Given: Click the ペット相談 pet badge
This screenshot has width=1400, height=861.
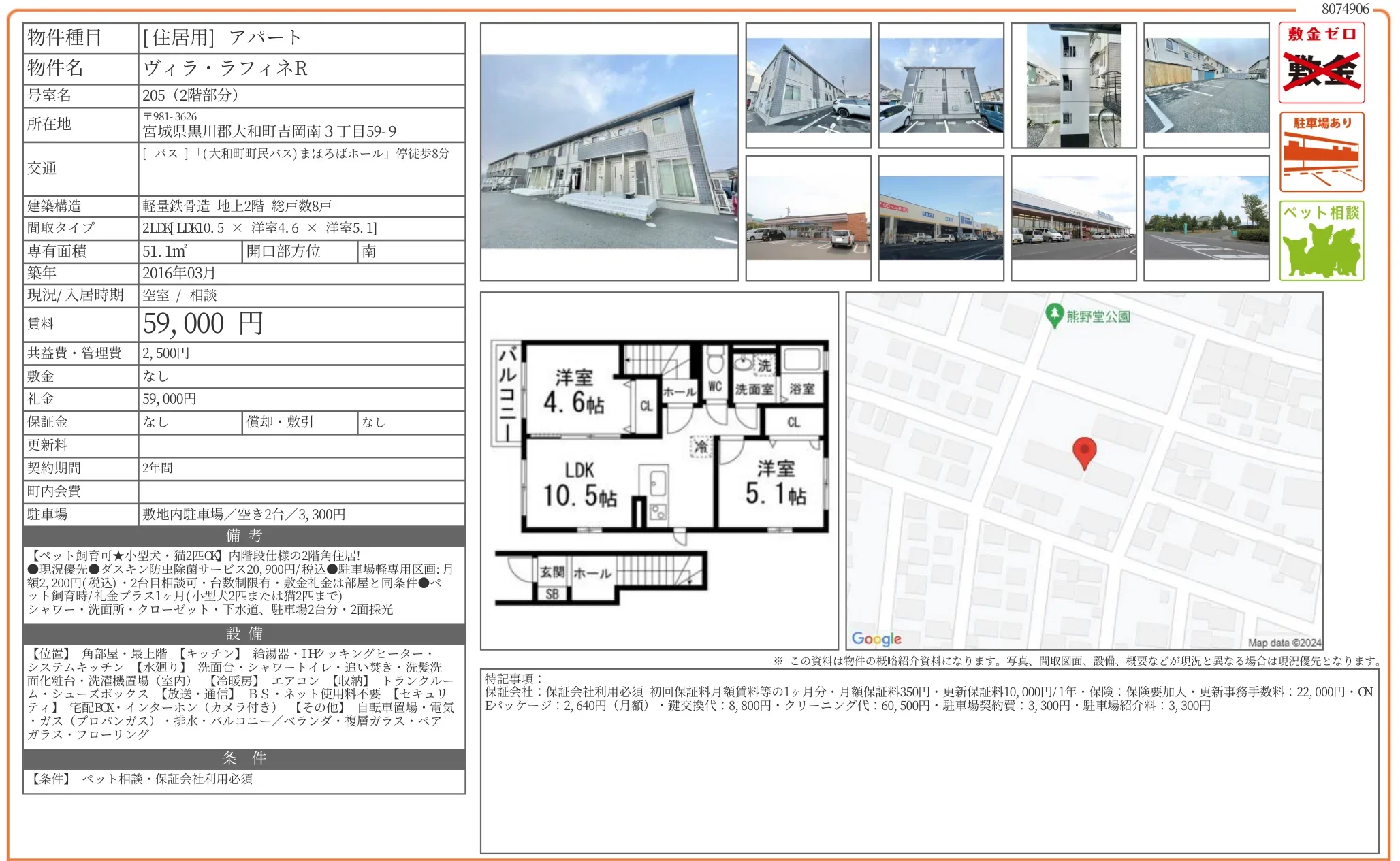Looking at the screenshot, I should pos(1321,240).
